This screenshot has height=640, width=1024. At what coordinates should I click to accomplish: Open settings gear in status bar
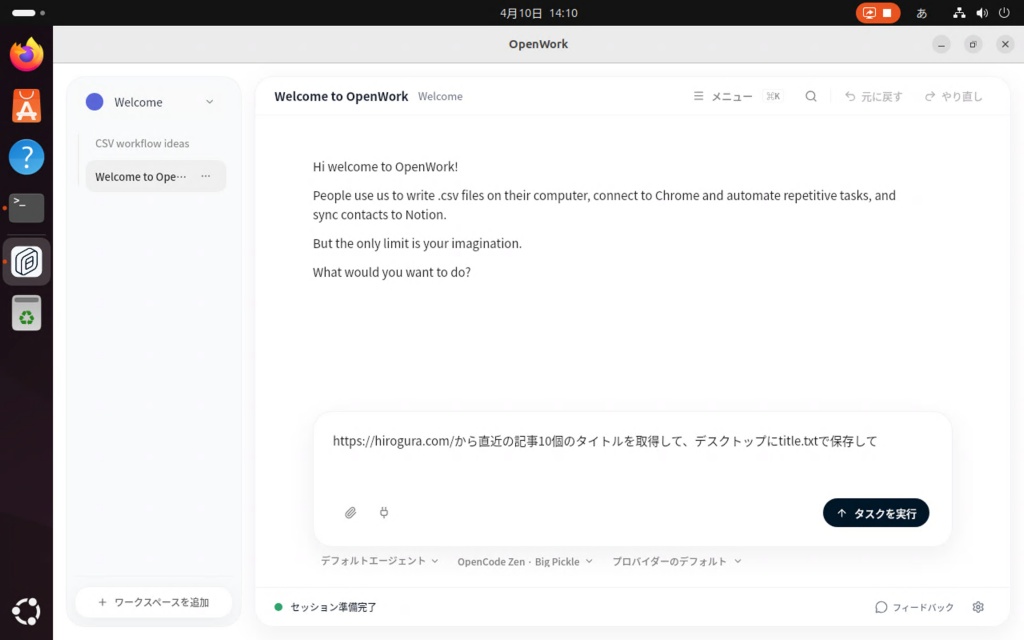coord(978,607)
